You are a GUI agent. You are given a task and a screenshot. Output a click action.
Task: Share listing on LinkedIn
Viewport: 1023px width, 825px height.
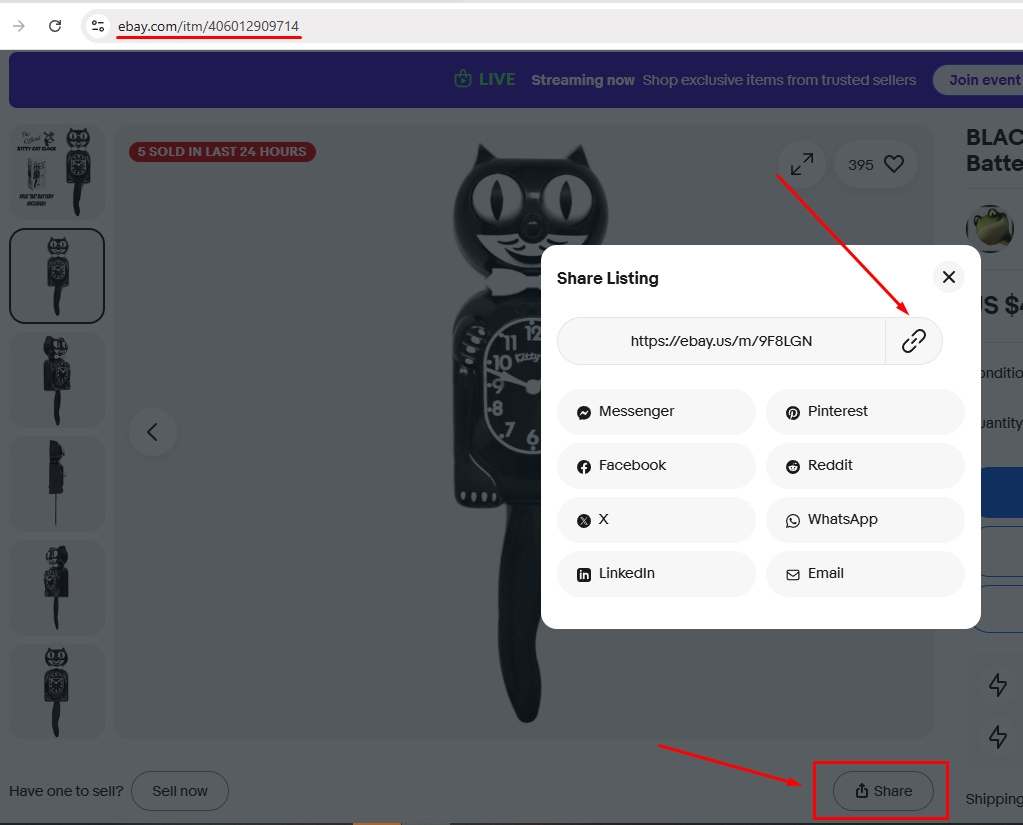click(656, 574)
